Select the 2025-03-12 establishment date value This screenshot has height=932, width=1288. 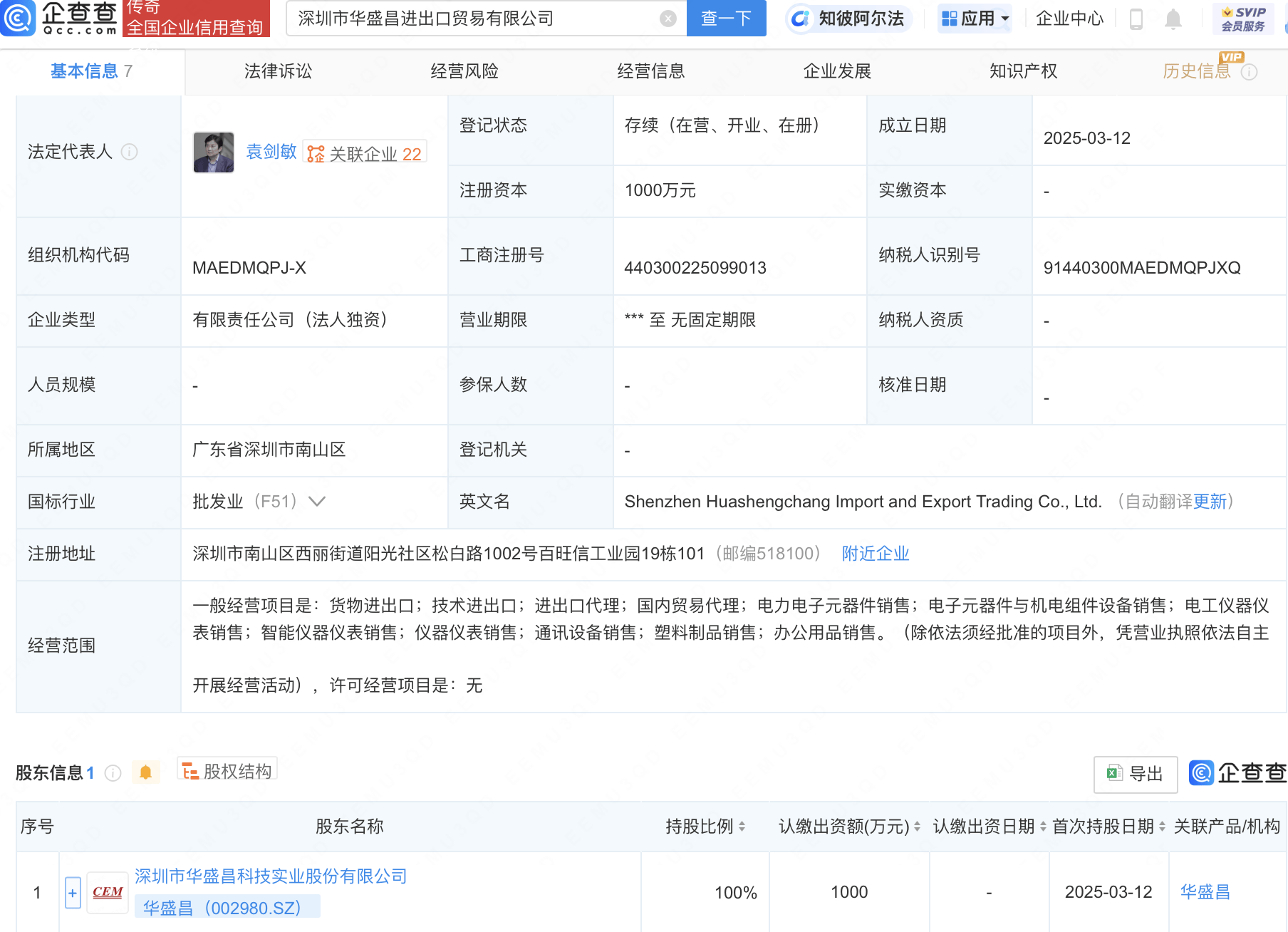pyautogui.click(x=1087, y=138)
